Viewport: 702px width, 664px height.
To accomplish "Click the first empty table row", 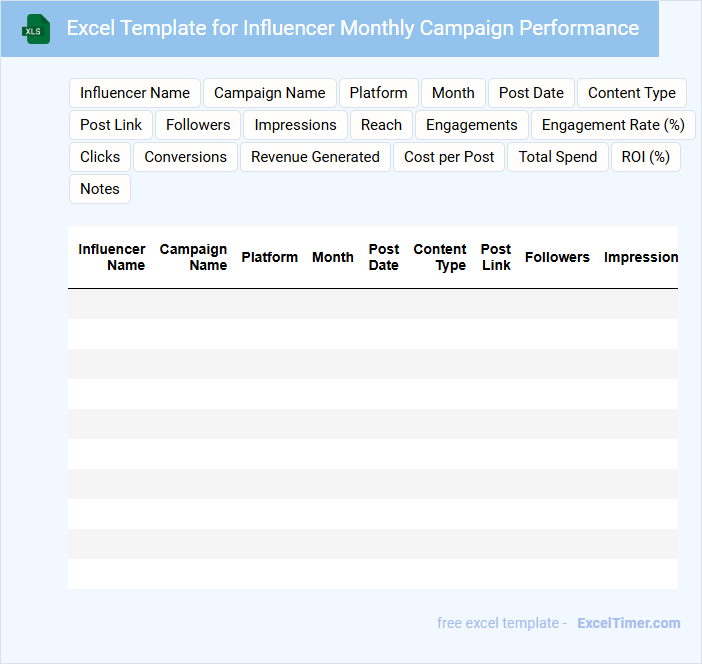I will point(372,304).
